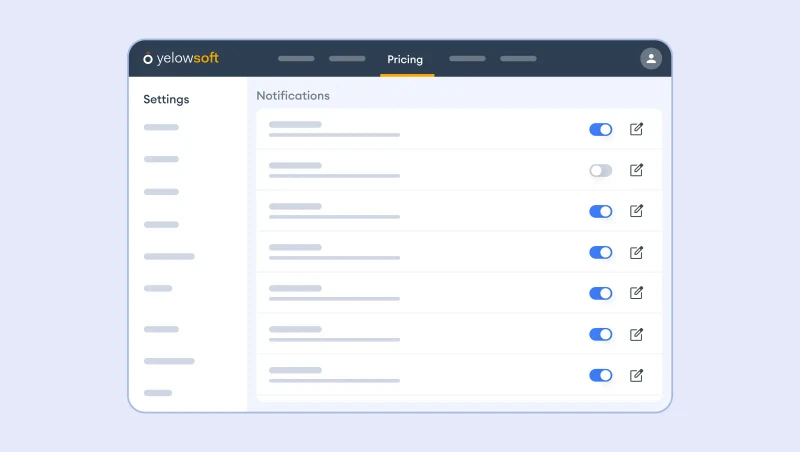800x452 pixels.
Task: Open the nav item right of Pricing
Action: pyautogui.click(x=467, y=59)
